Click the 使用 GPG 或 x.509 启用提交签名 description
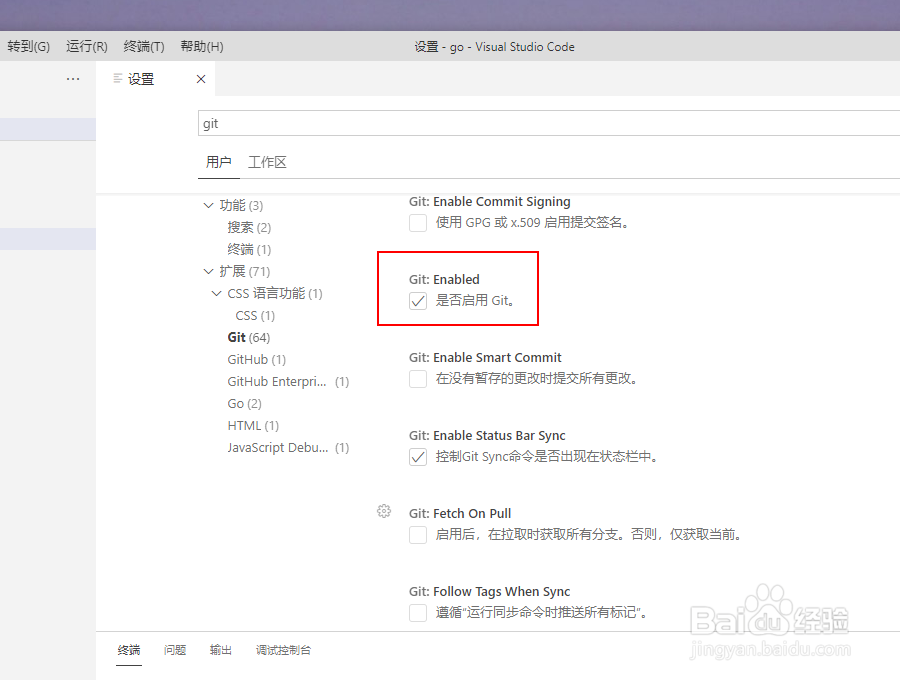900x680 pixels. tap(532, 222)
